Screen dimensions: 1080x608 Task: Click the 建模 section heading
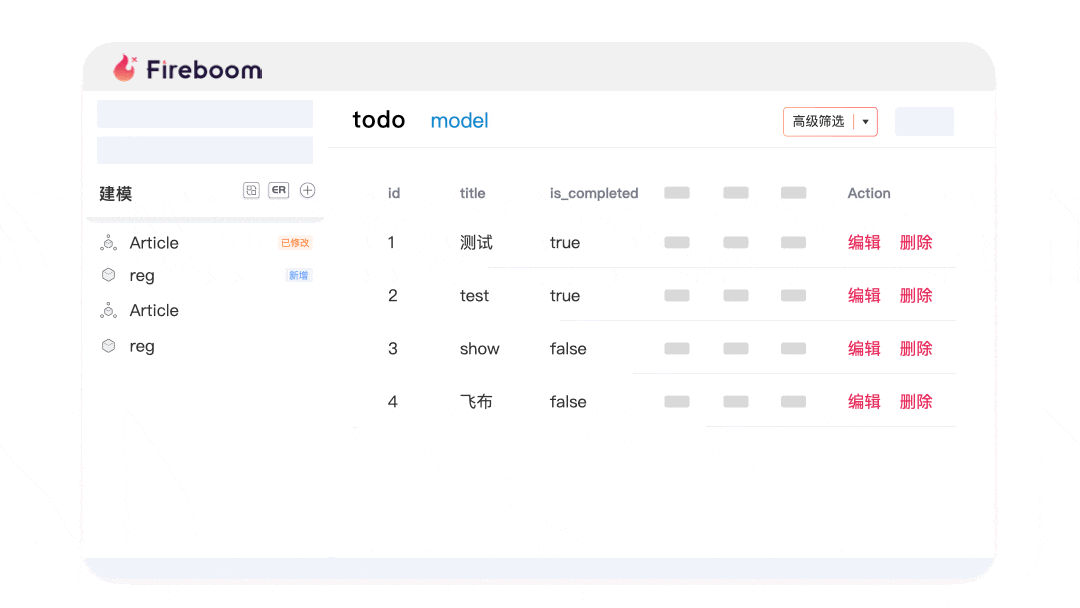click(x=116, y=194)
